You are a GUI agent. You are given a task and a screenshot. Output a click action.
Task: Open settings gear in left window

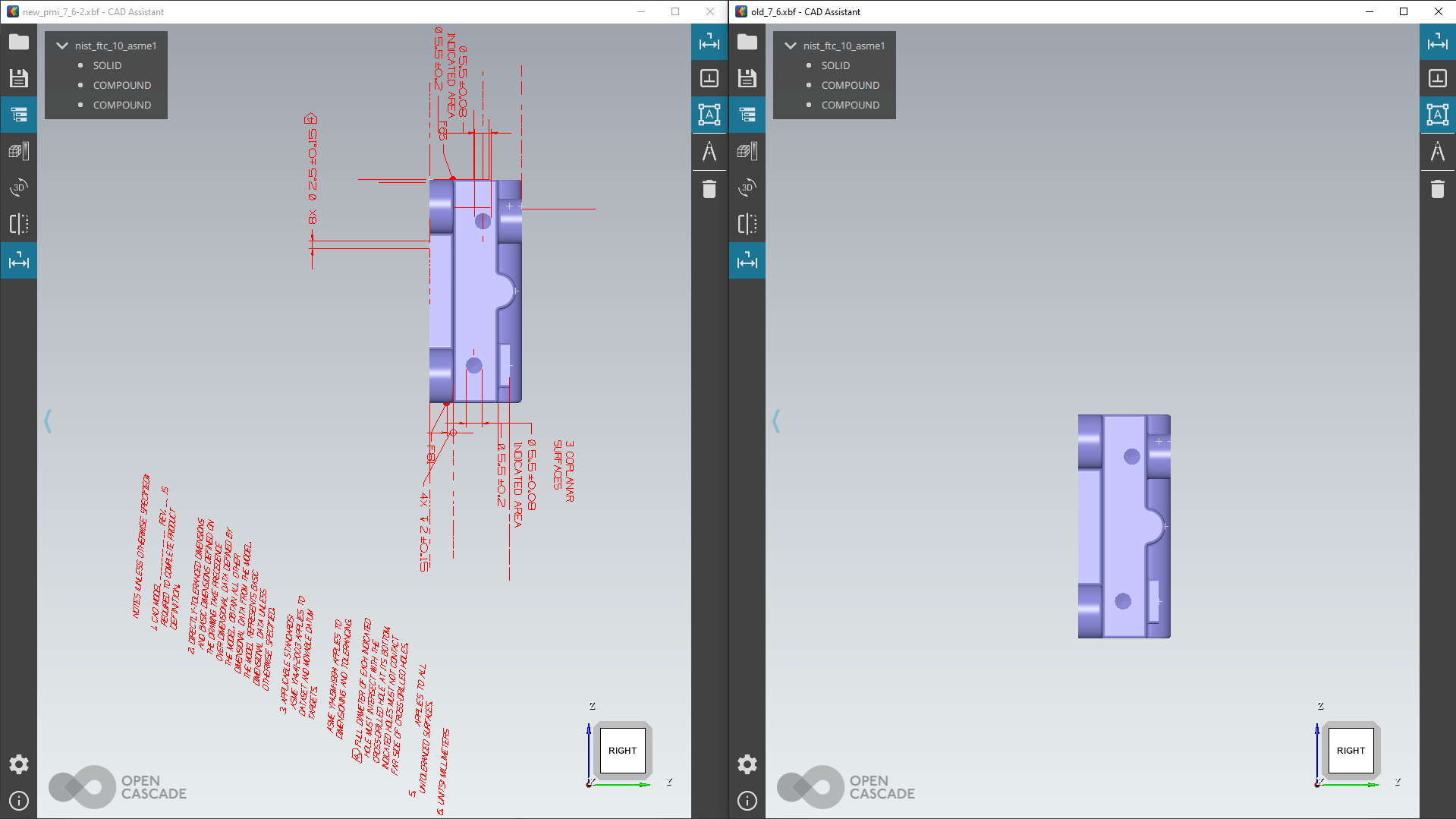19,764
